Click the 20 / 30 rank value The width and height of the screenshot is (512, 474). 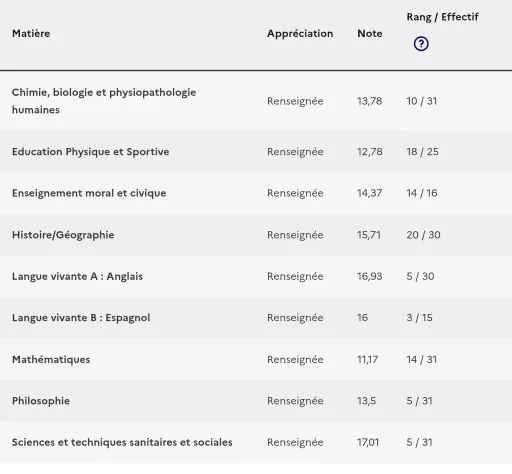tap(423, 235)
